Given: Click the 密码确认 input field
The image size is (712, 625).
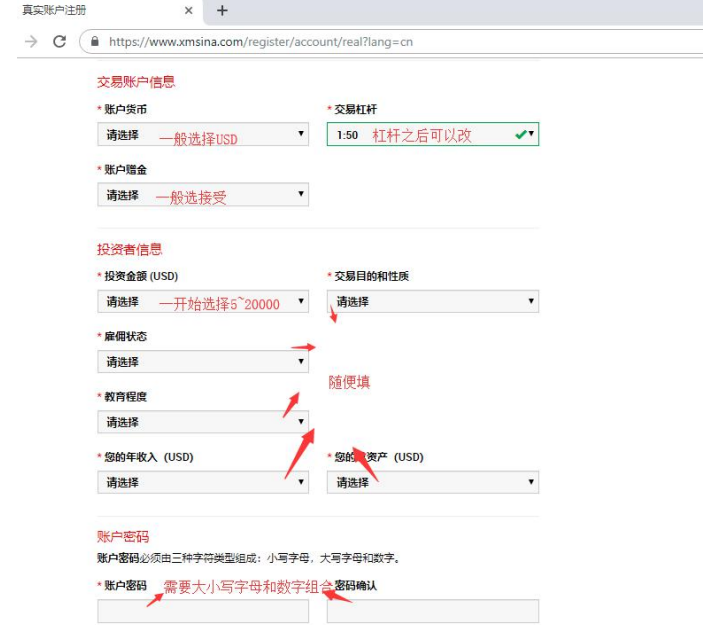Looking at the screenshot, I should 432,611.
